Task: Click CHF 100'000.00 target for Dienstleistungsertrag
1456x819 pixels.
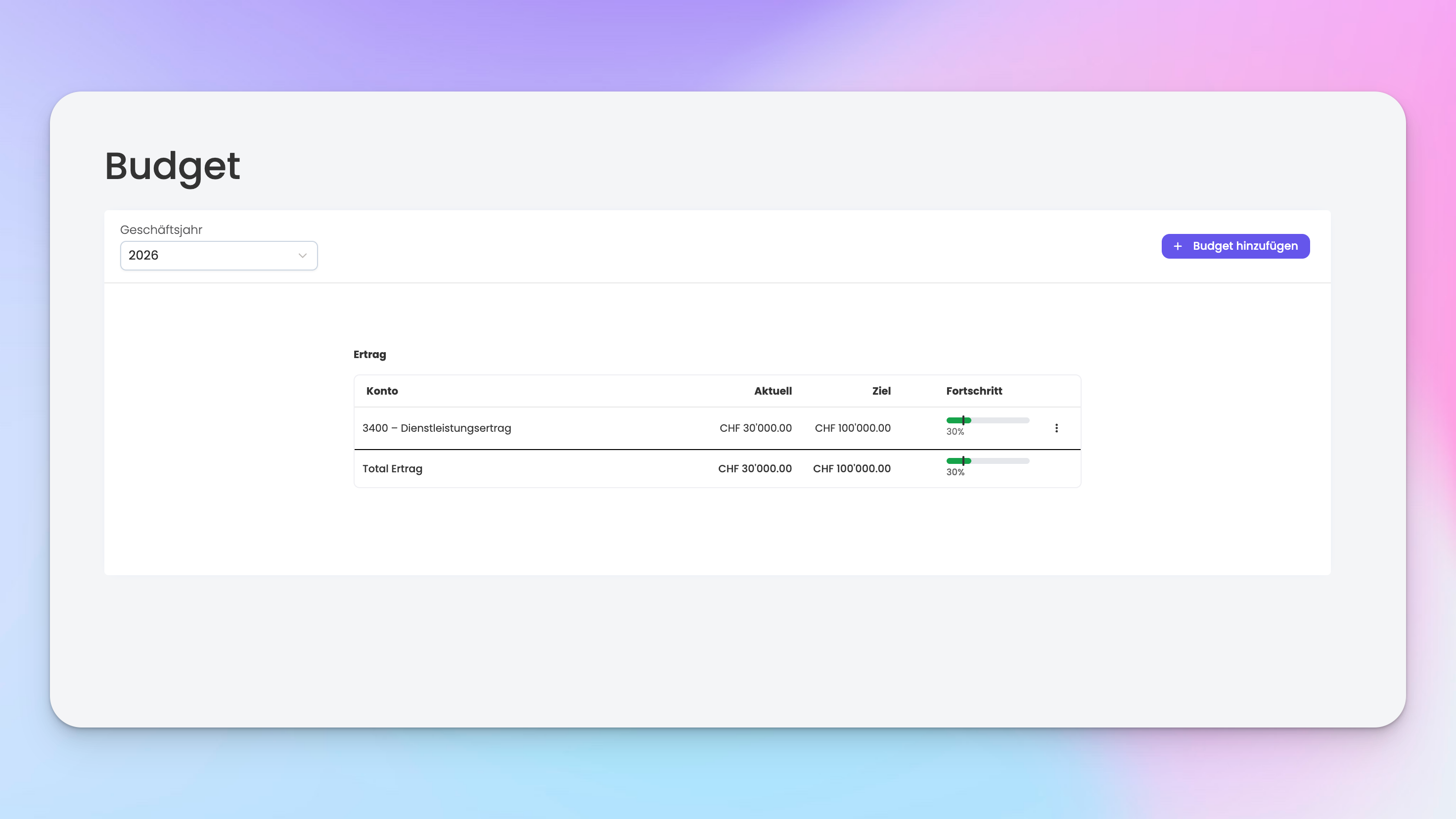Action: point(852,428)
